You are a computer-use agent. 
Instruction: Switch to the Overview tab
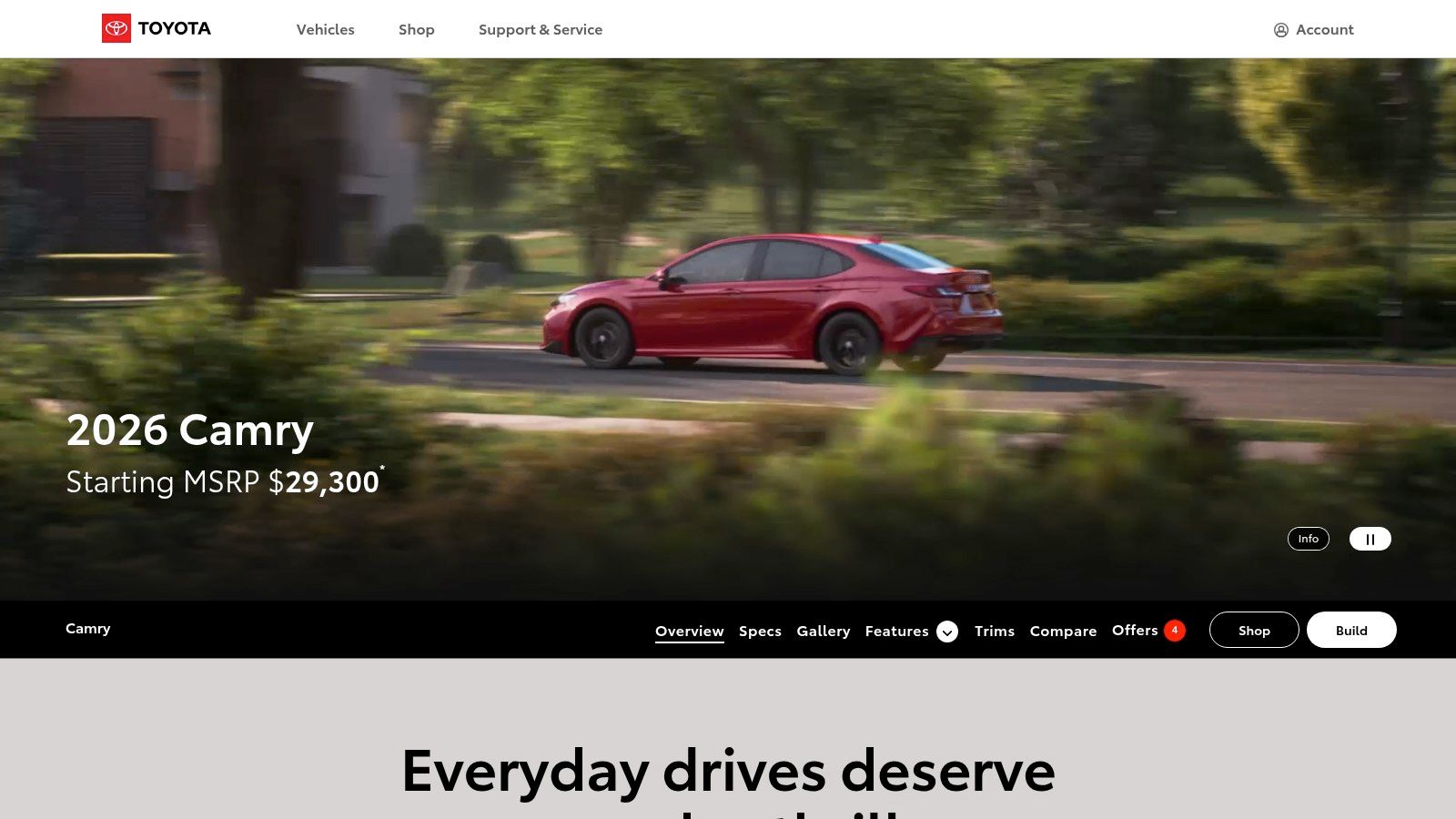[x=689, y=631]
